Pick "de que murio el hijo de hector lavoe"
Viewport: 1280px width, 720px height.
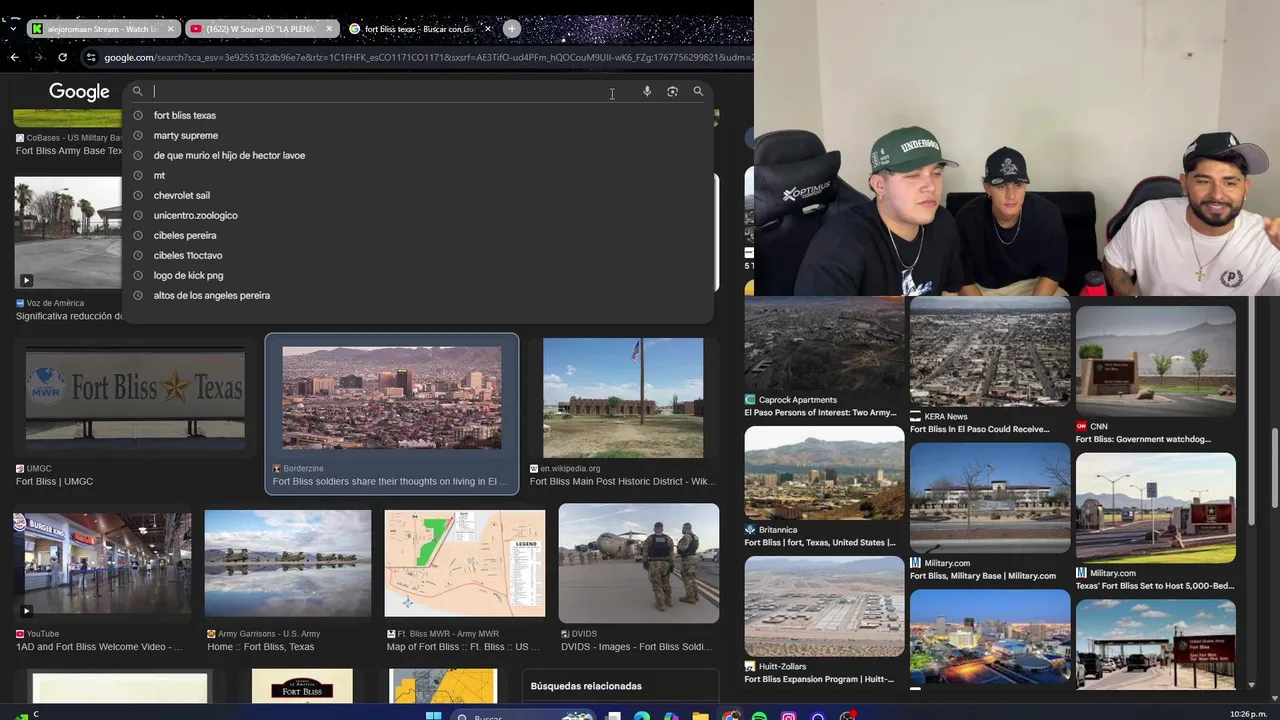pyautogui.click(x=229, y=155)
